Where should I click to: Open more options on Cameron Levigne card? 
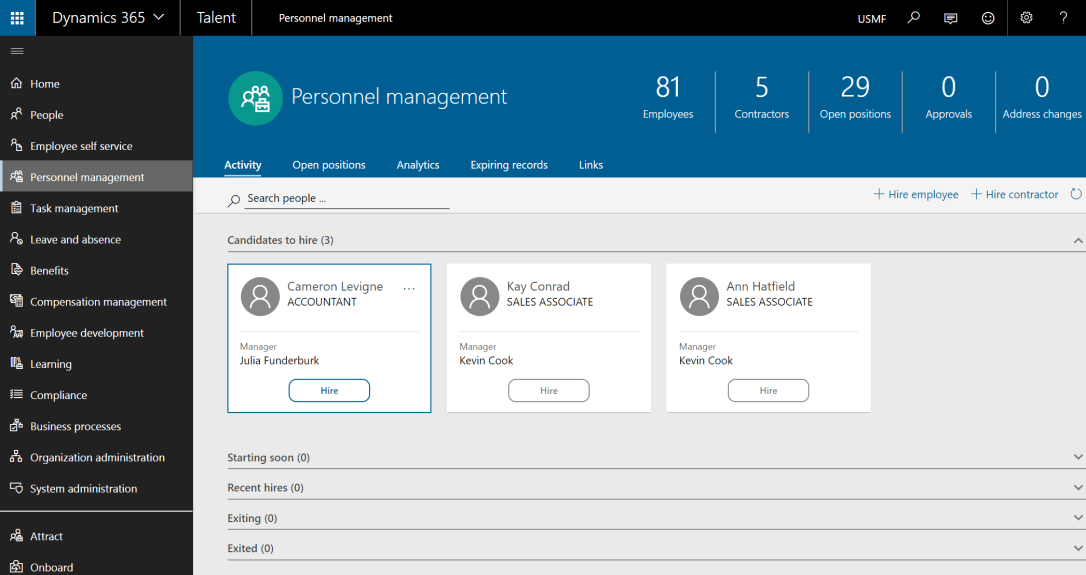(409, 288)
